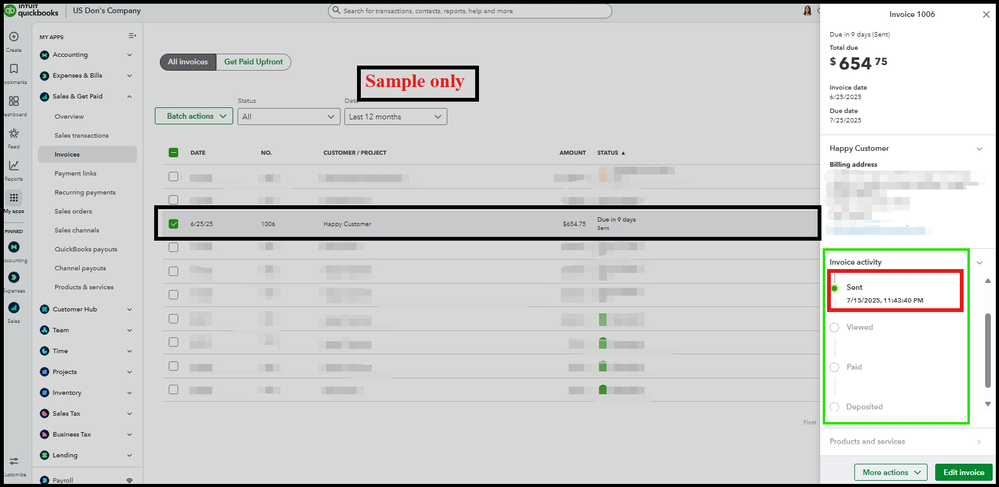Click the Payroll row's diamond badge icon
Viewport: 999px width, 487px height.
pos(129,481)
